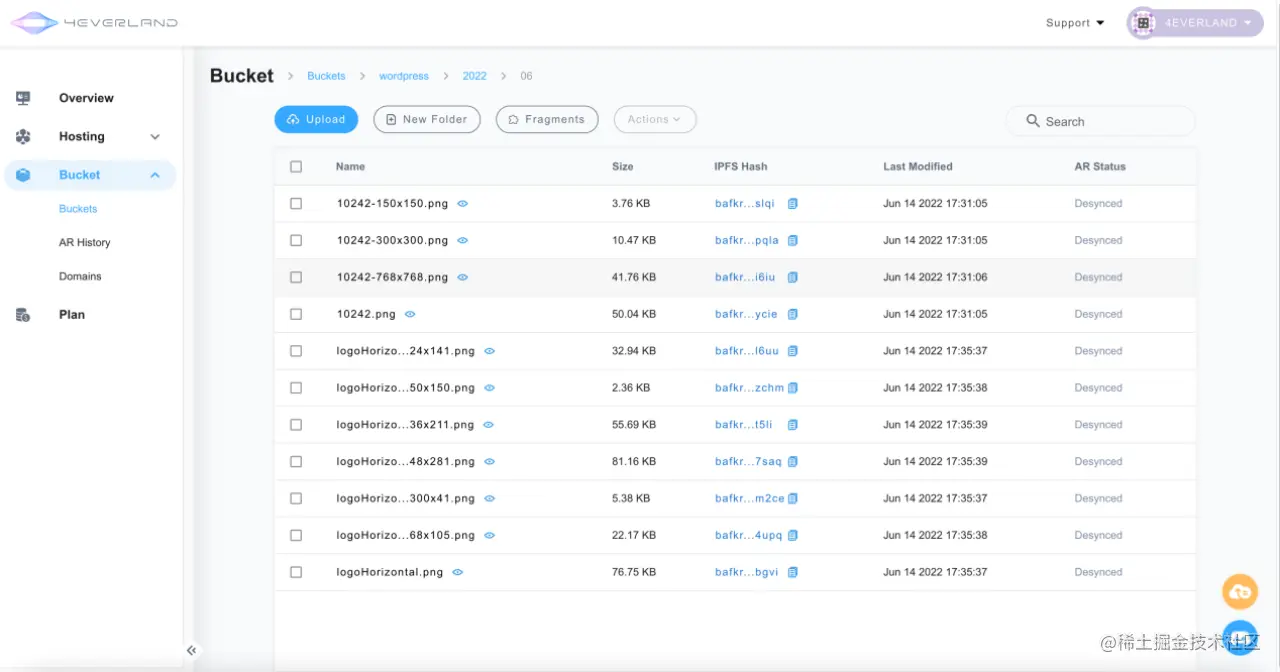Click the Size column header
Screen dimensions: 1280x672
tap(623, 167)
